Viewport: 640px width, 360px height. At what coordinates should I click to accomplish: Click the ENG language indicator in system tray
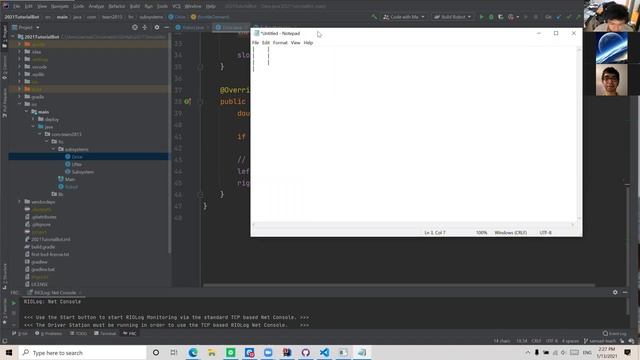point(587,352)
